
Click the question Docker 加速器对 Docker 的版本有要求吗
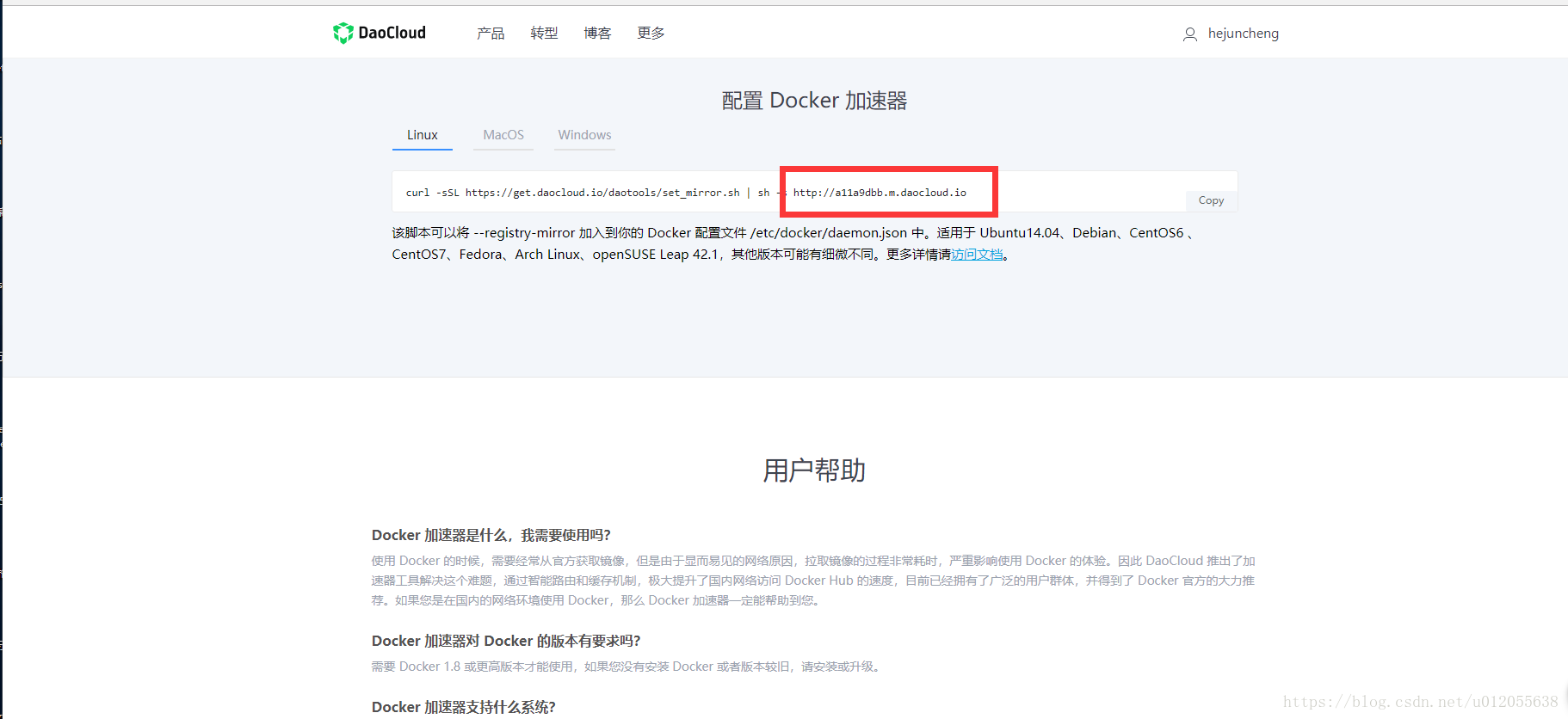[506, 641]
